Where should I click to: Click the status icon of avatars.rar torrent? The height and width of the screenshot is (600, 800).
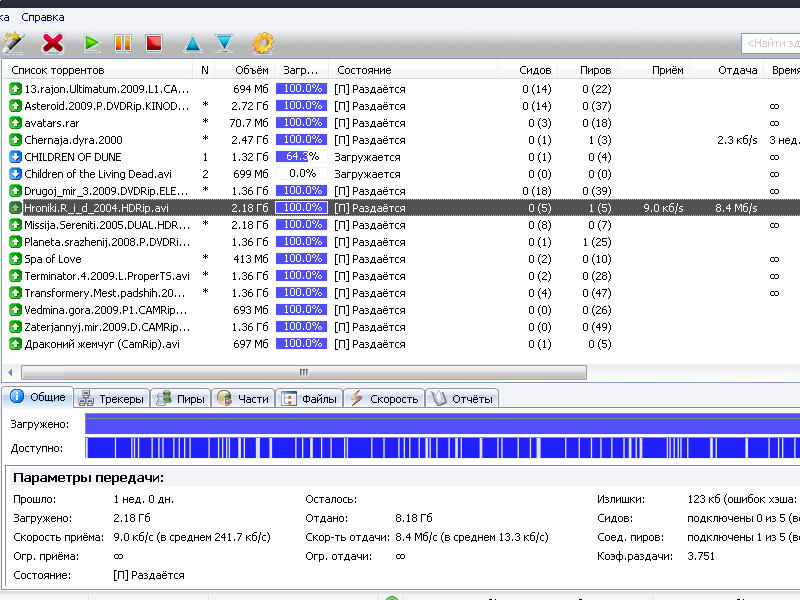[x=15, y=123]
